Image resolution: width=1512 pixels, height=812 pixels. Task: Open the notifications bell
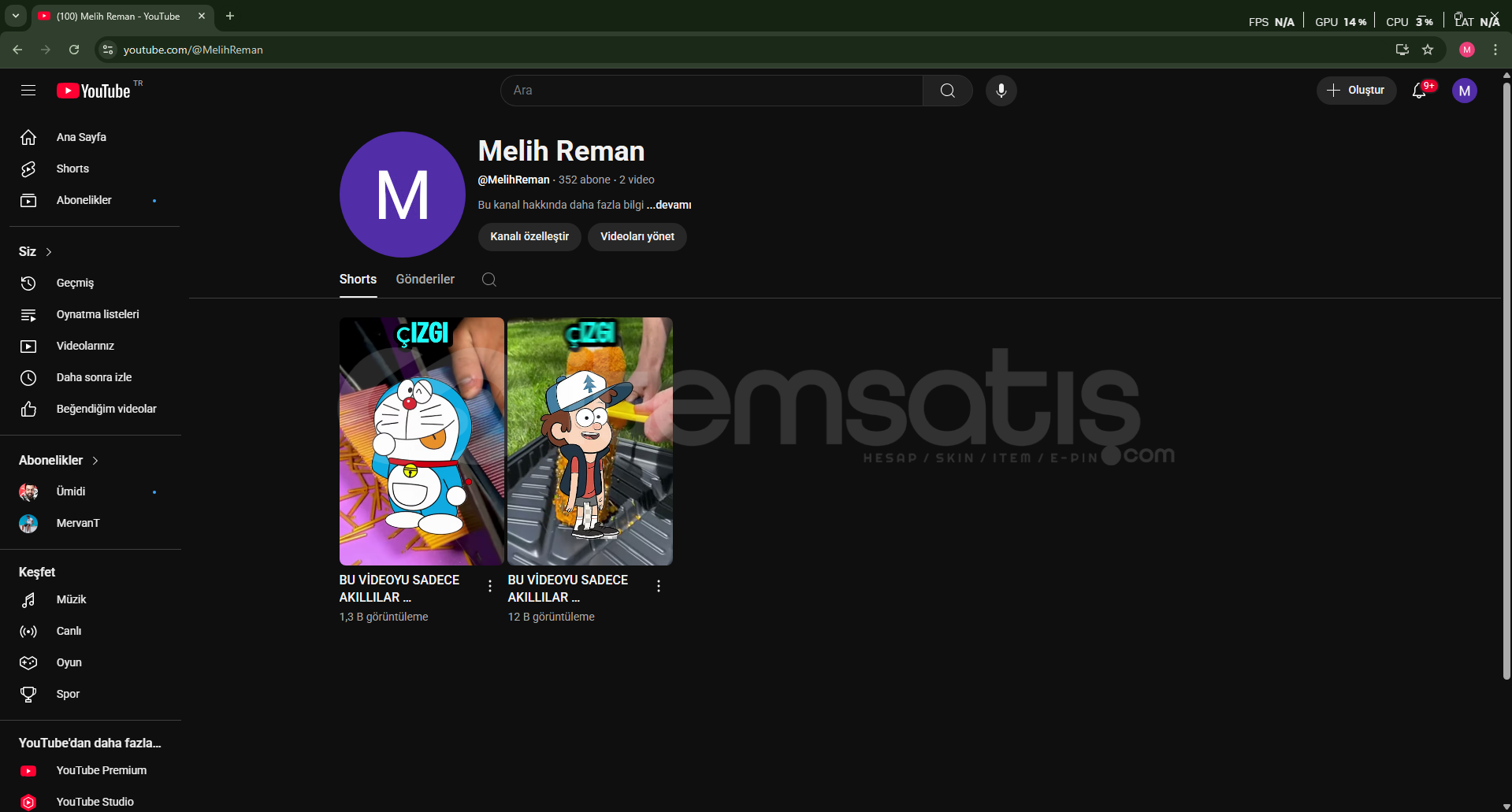1419,91
